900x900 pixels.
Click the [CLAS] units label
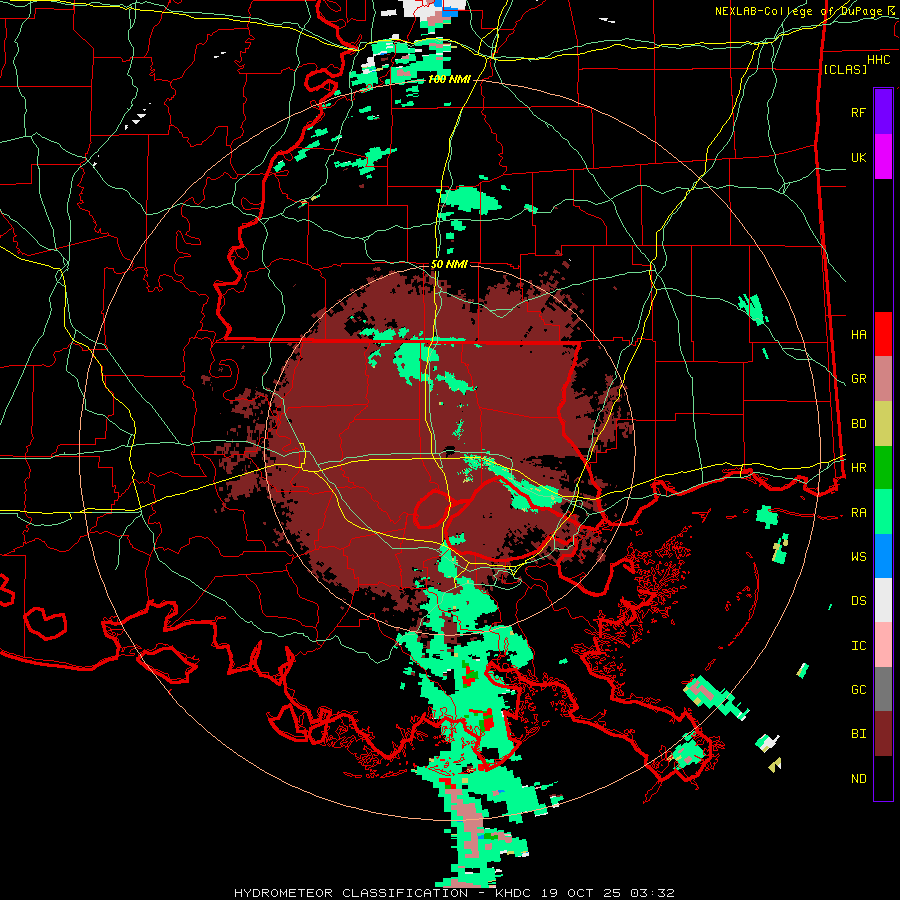point(845,69)
